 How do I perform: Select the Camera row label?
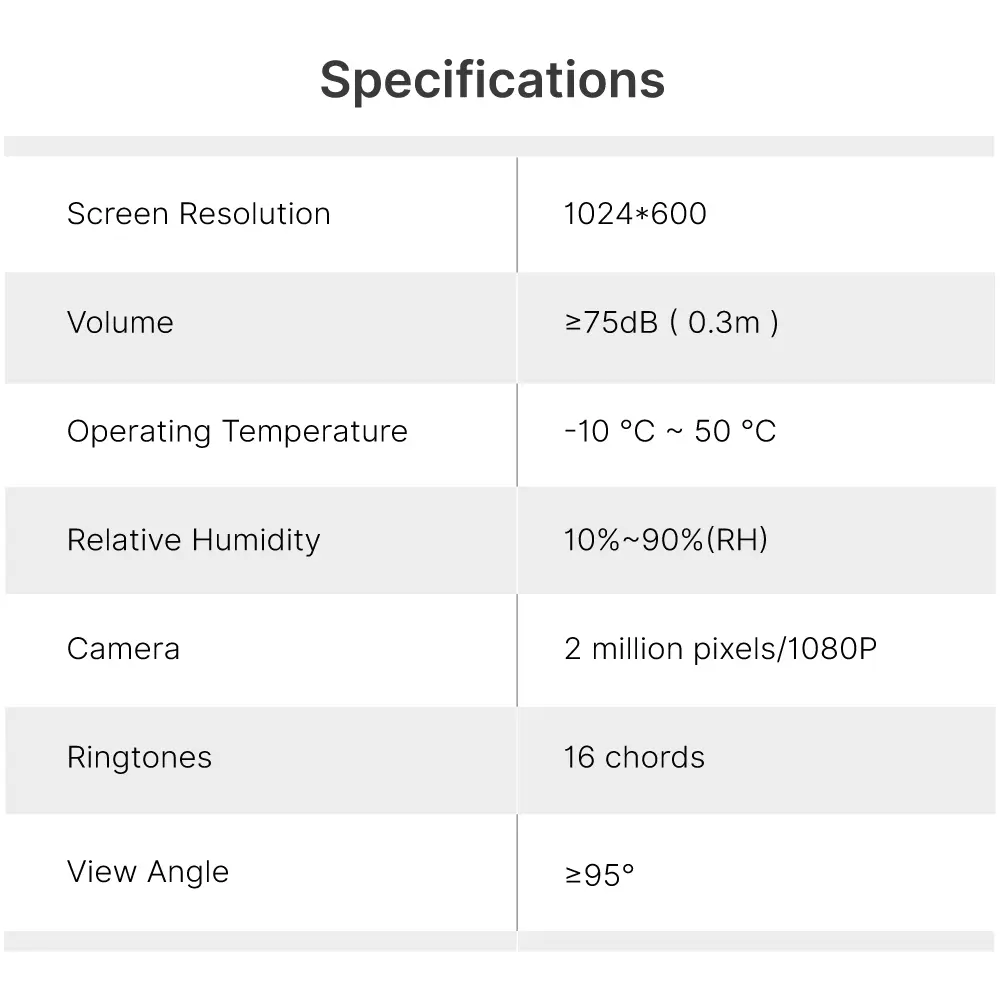point(123,649)
